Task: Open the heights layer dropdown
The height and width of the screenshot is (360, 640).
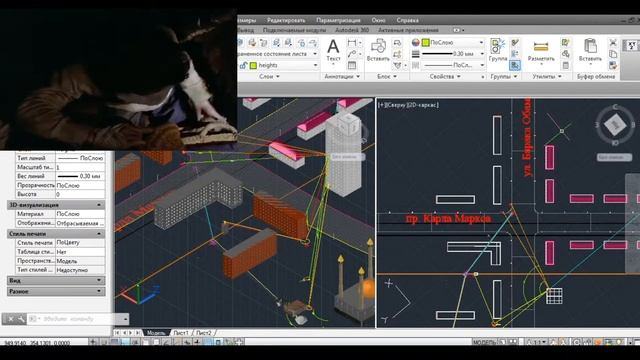Action: (x=315, y=65)
